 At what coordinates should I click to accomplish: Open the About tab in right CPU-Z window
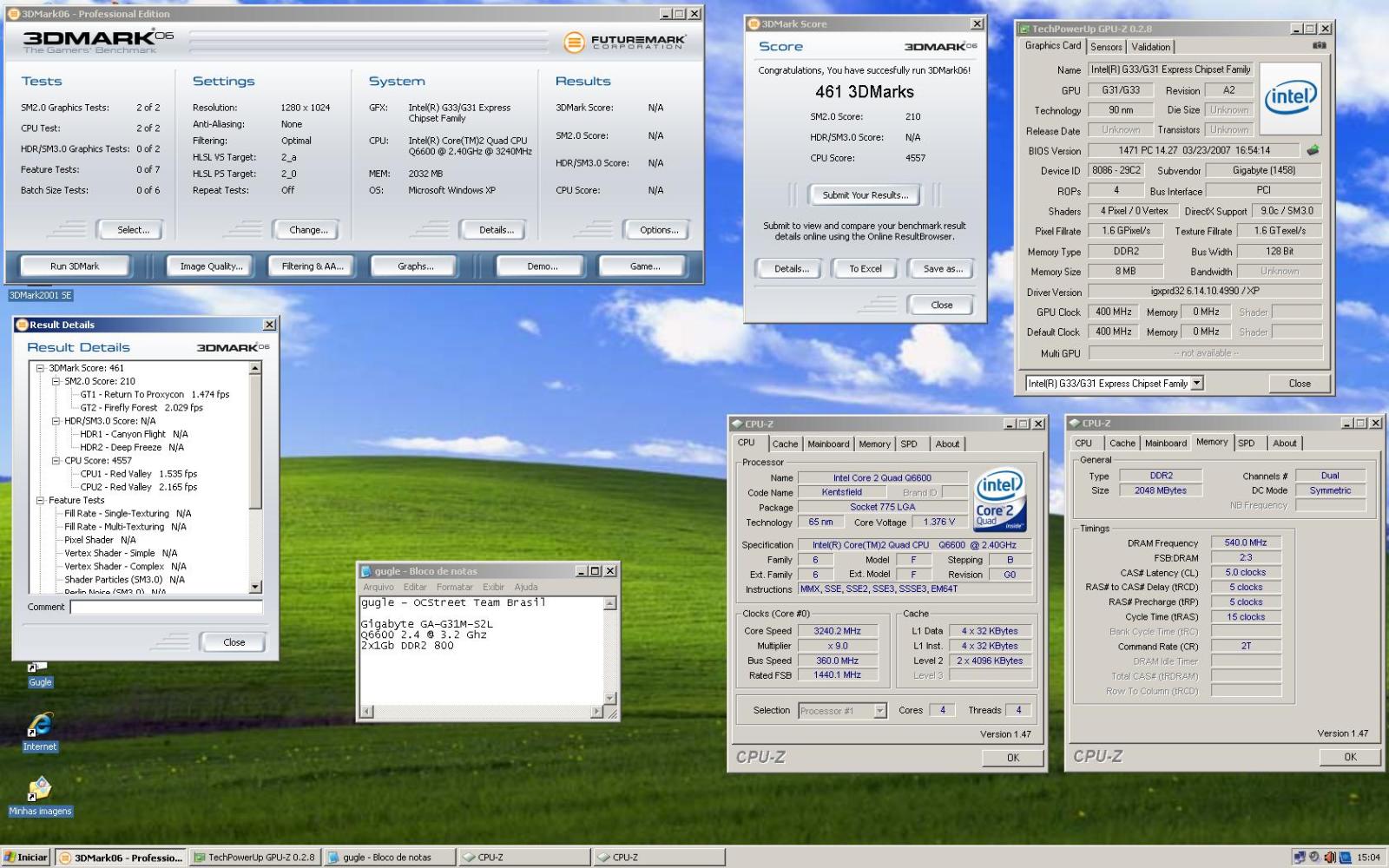coord(1284,443)
